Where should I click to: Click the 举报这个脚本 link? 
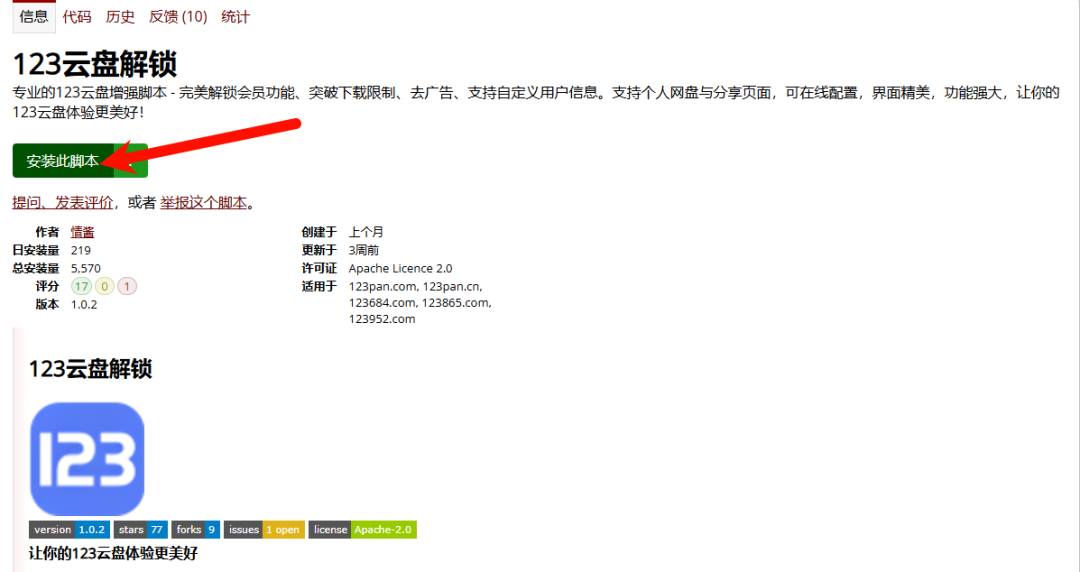coord(204,203)
